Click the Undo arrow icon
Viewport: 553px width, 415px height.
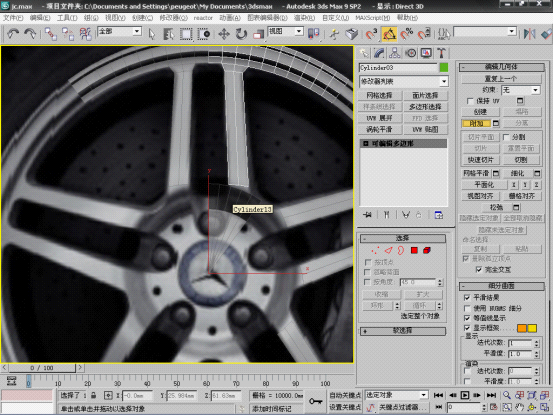click(x=13, y=34)
